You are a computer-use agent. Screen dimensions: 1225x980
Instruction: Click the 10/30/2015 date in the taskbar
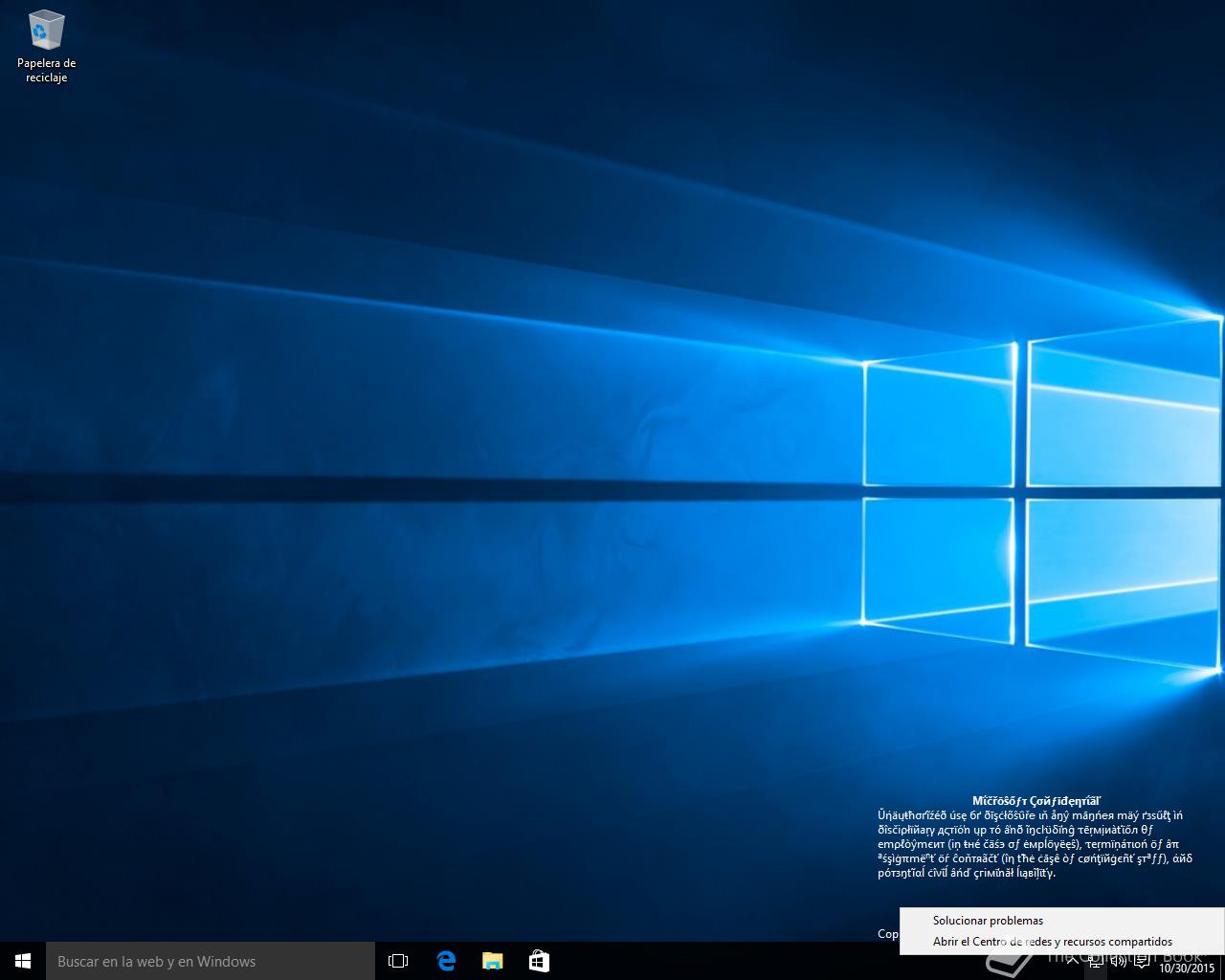1187,968
